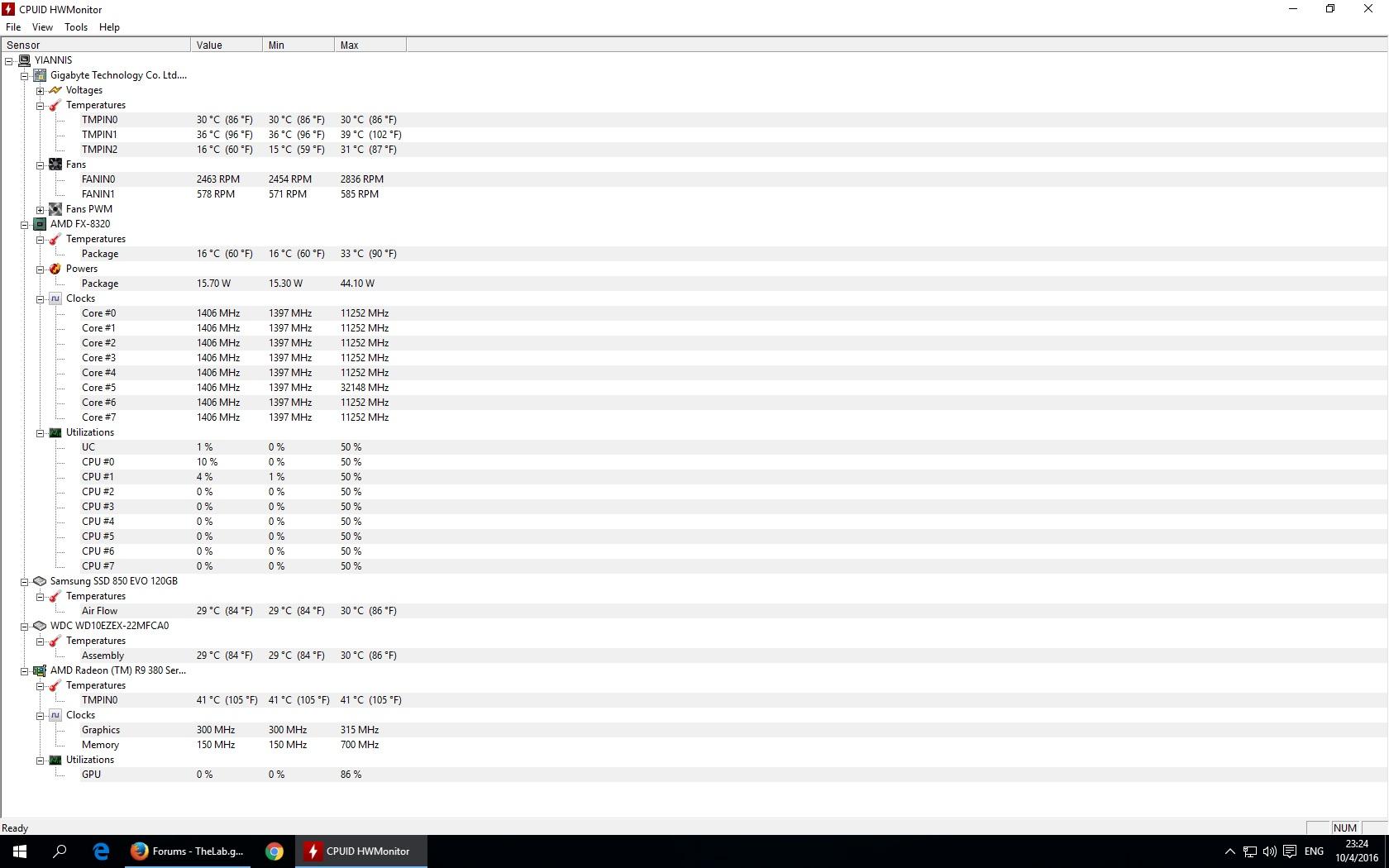The width and height of the screenshot is (1389, 868).
Task: Open the Windows Start menu
Action: [x=20, y=851]
